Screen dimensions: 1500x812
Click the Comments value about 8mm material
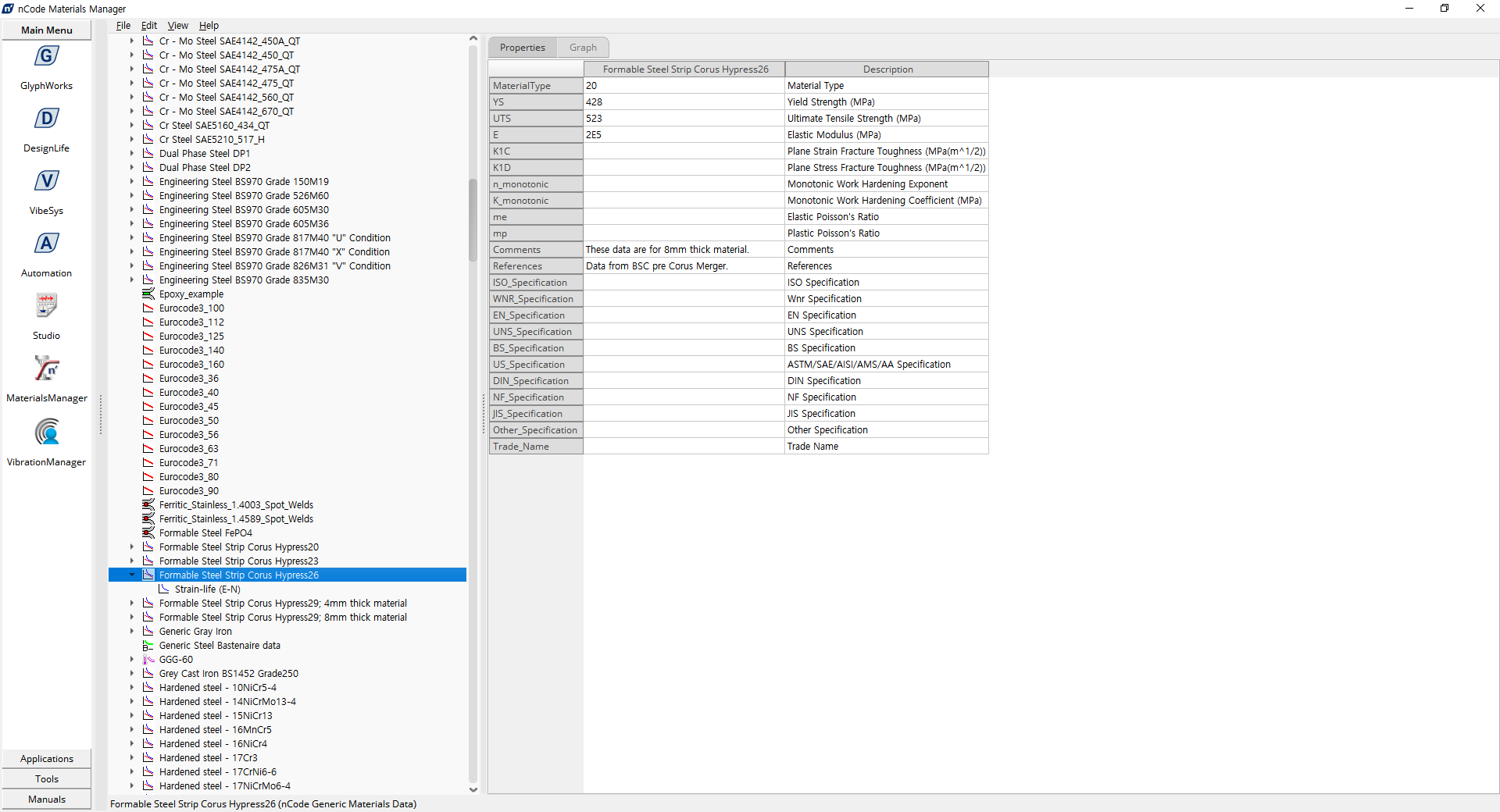point(684,250)
